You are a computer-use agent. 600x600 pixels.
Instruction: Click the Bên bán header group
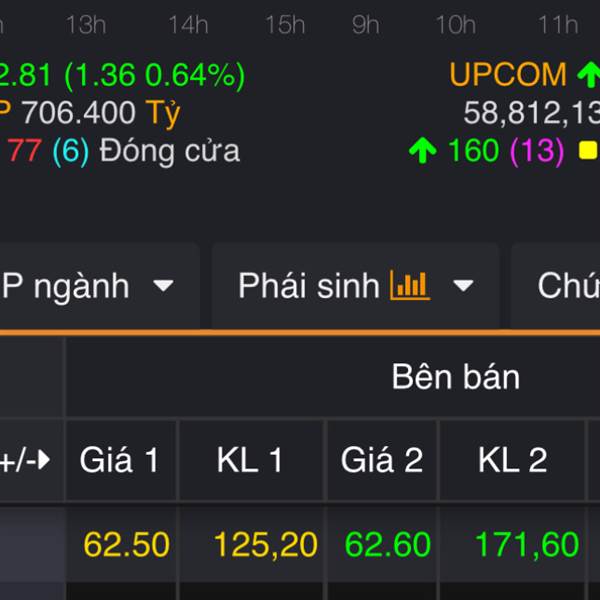456,377
